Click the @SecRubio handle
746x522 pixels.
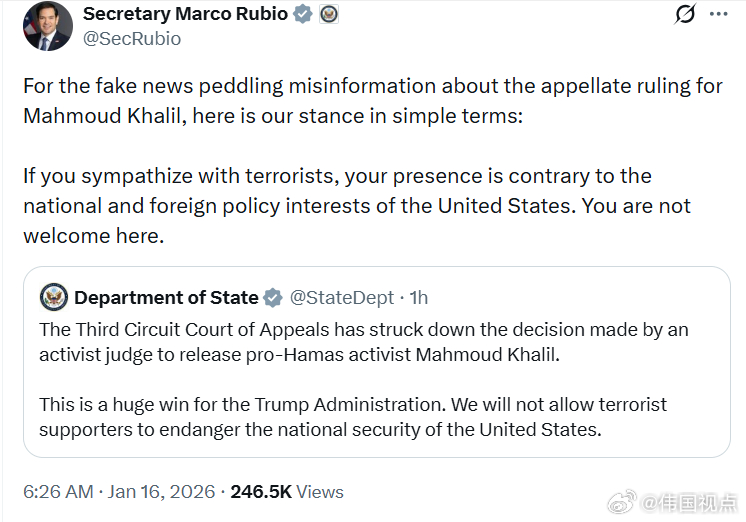click(x=132, y=39)
